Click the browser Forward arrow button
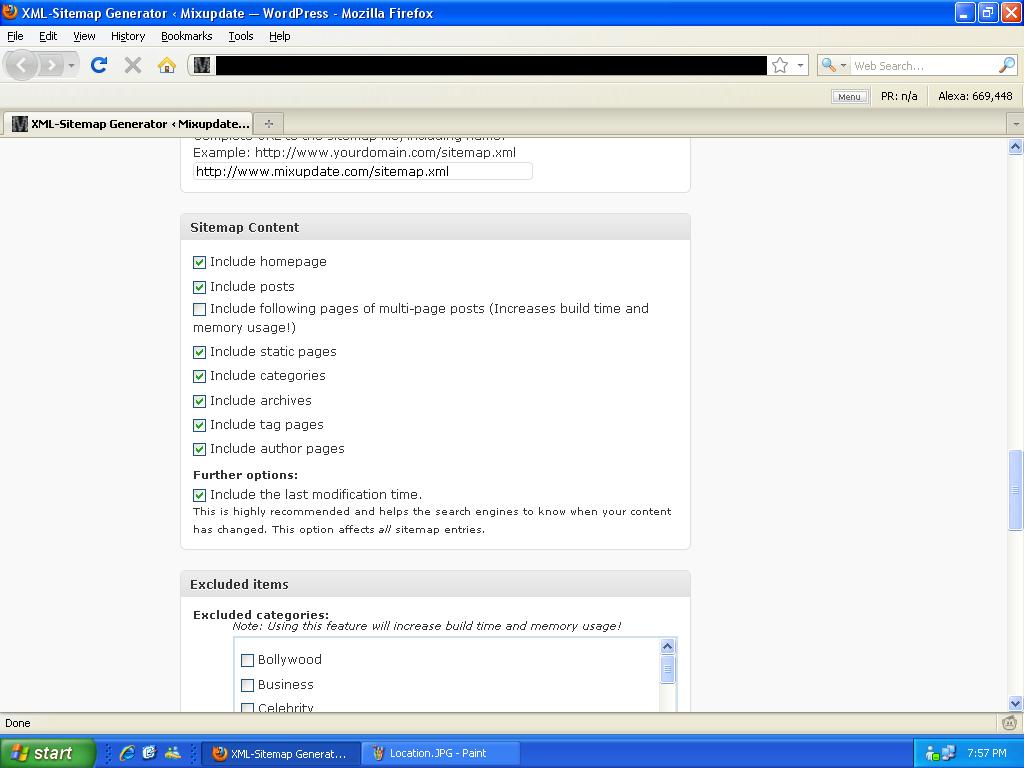This screenshot has width=1024, height=768. (51, 65)
